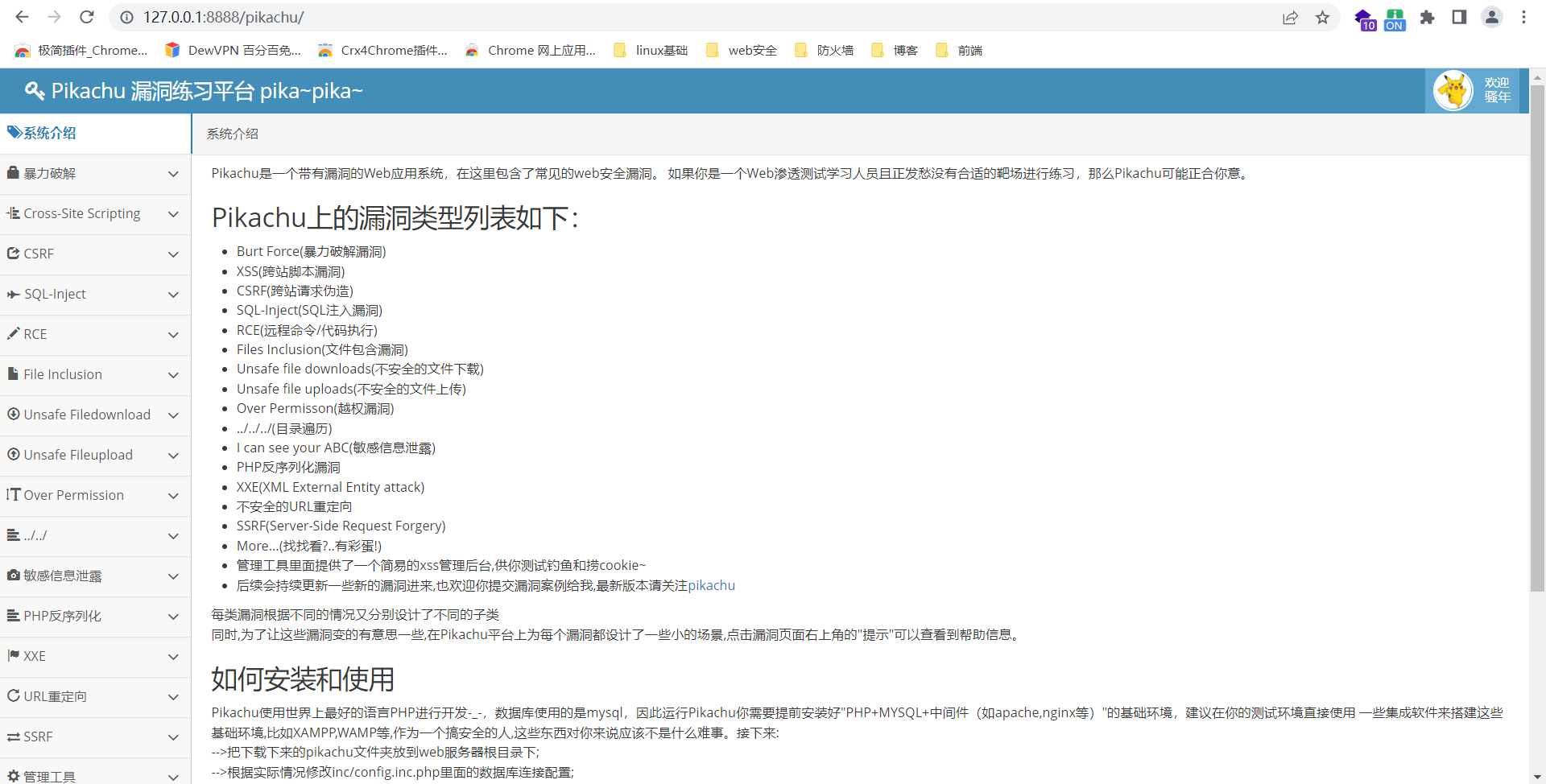Click the exchange icon beside SSRF
Image resolution: width=1546 pixels, height=784 pixels.
click(x=14, y=736)
